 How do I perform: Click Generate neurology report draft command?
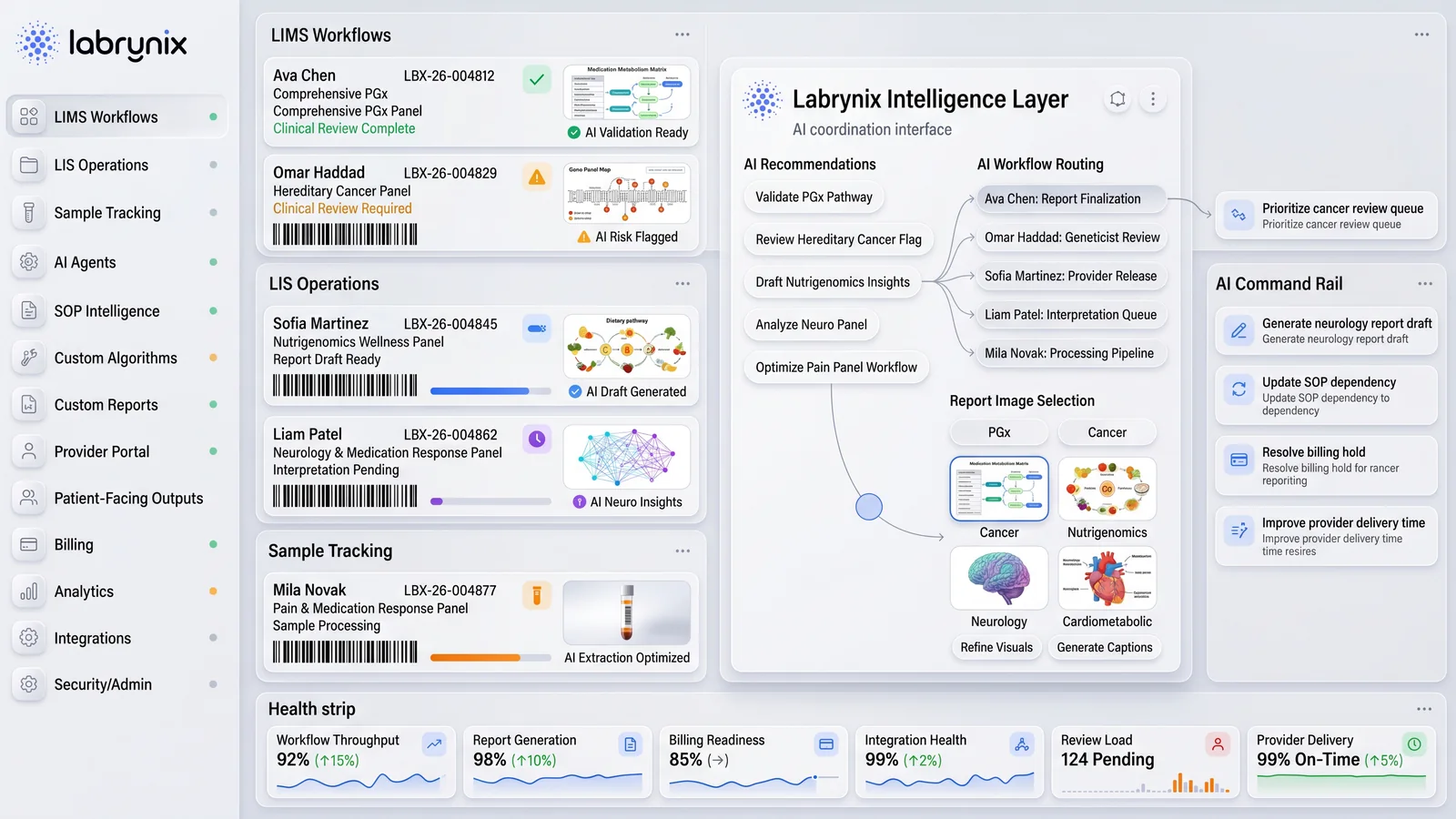pos(1327,330)
